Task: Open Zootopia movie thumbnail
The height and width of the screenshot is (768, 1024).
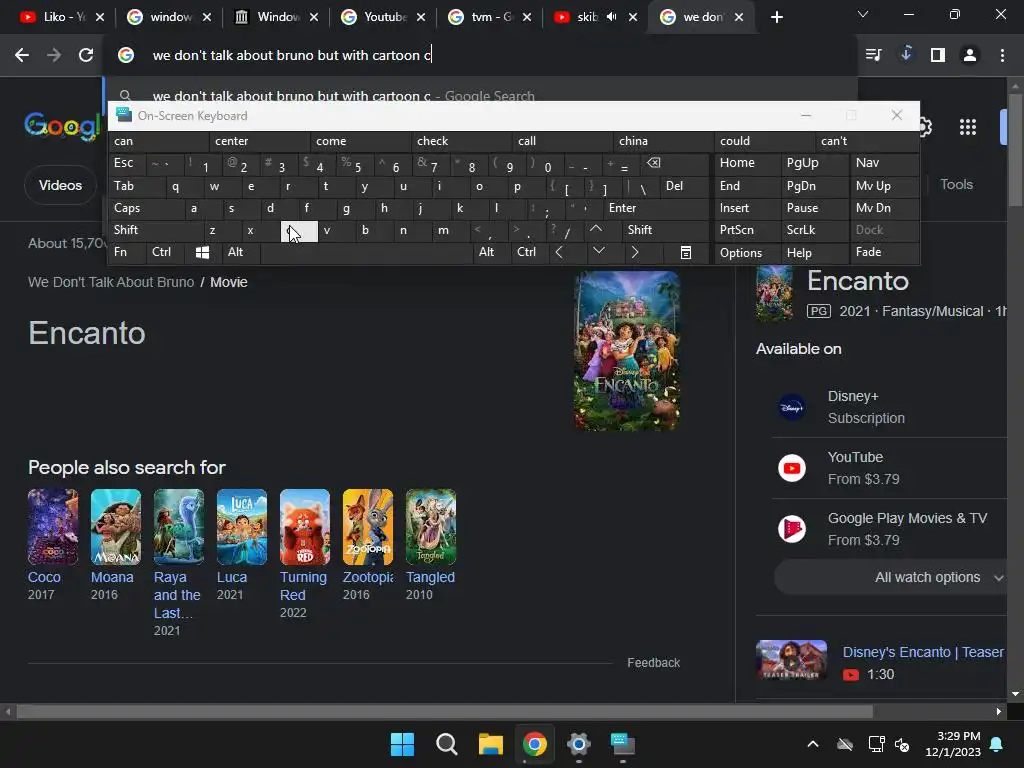Action: coord(368,527)
